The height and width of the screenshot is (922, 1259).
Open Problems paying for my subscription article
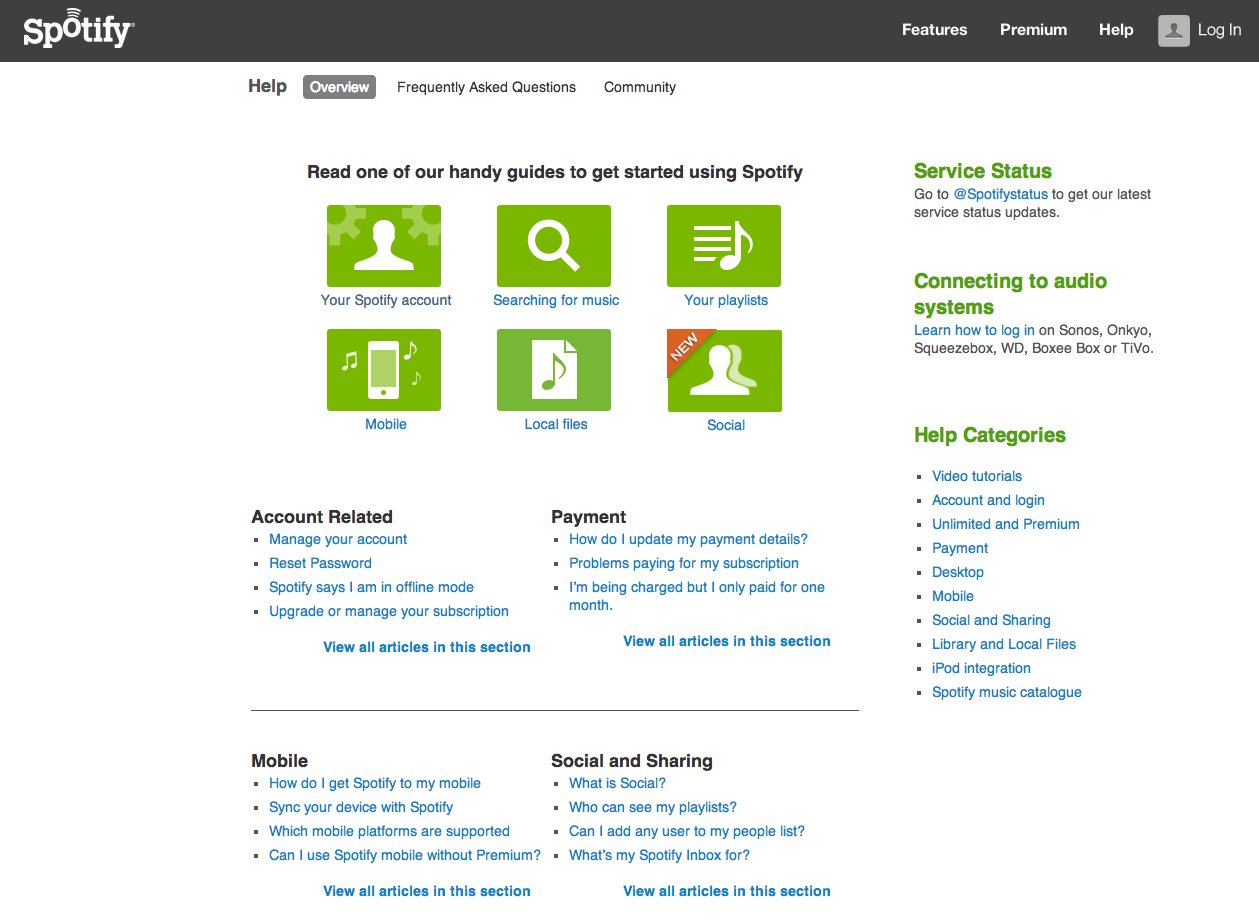coord(684,563)
